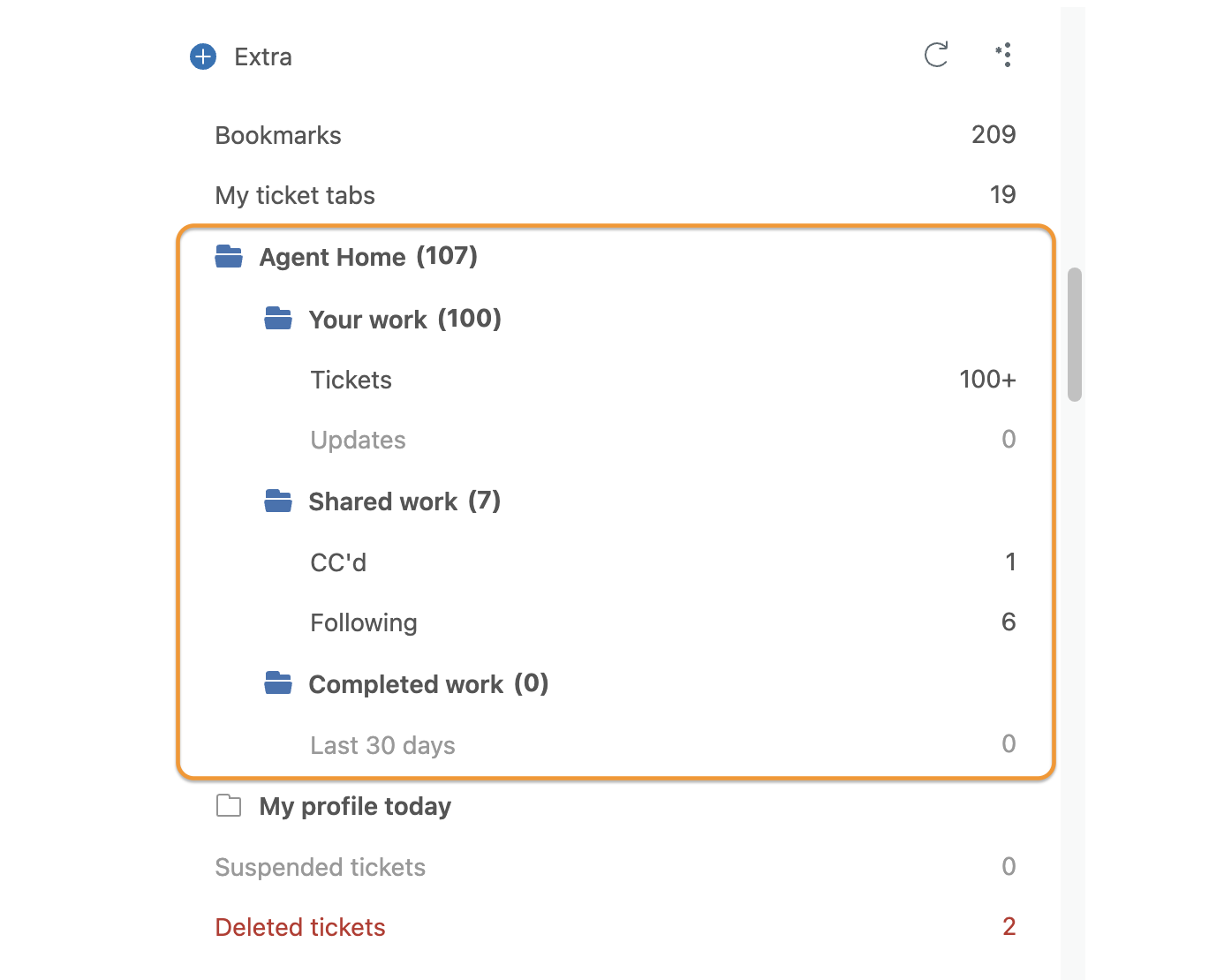Open the CC'd tickets view

[x=663, y=562]
